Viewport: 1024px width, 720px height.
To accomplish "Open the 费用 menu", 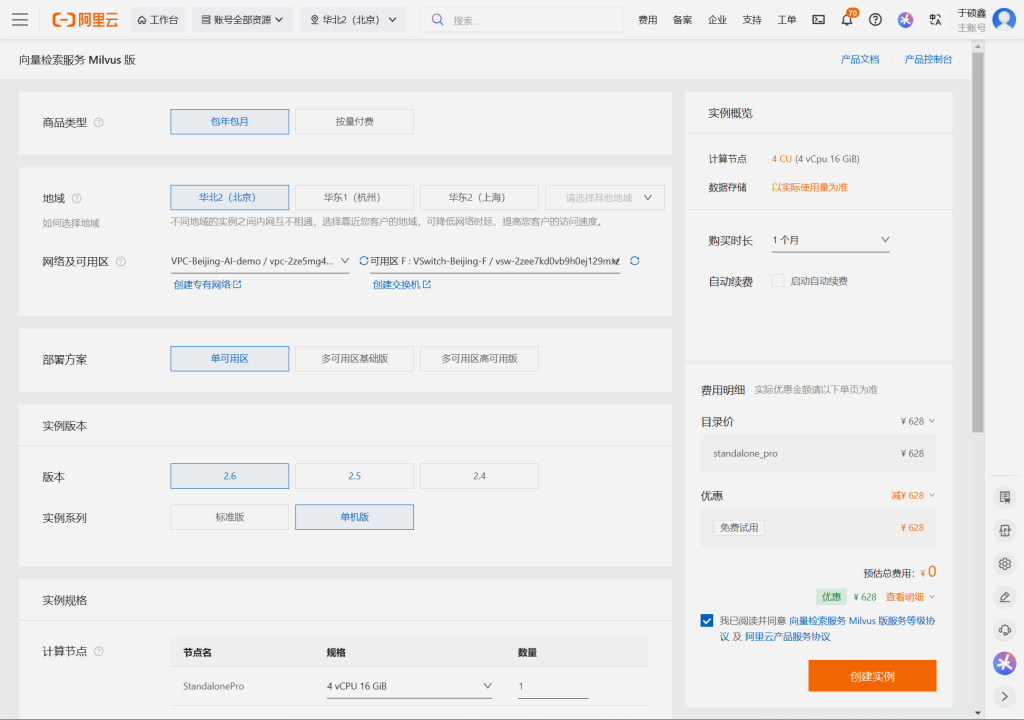I will point(648,20).
